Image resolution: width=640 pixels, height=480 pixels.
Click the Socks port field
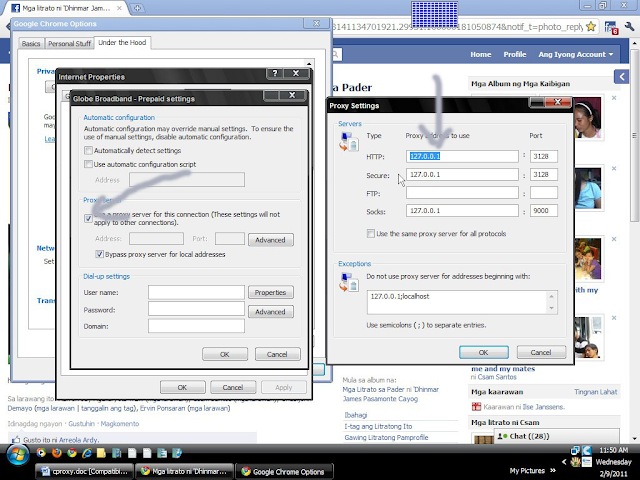pyautogui.click(x=544, y=211)
